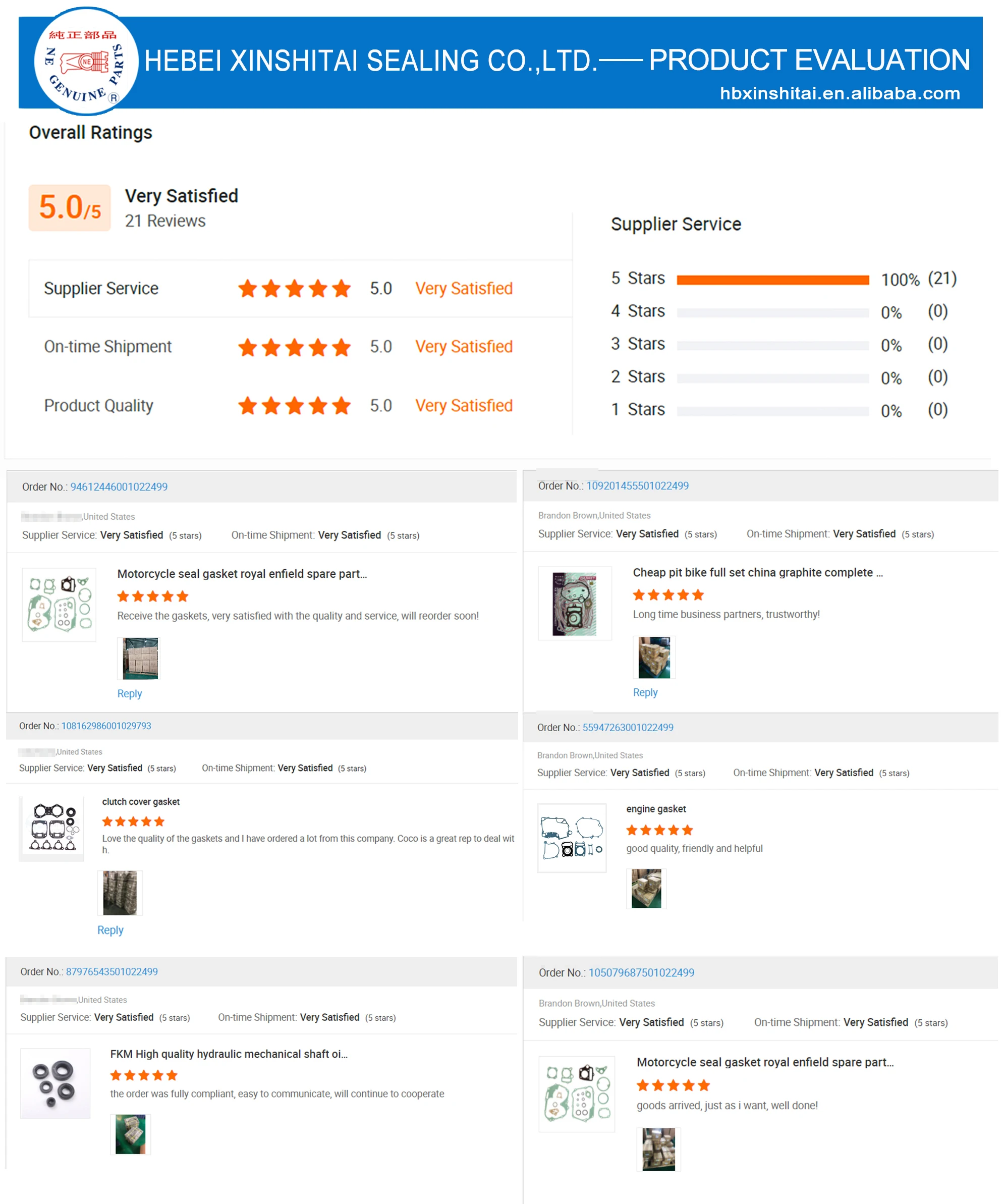The height and width of the screenshot is (1204, 1003).
Task: Open order number 108162986001029793
Action: point(106,726)
